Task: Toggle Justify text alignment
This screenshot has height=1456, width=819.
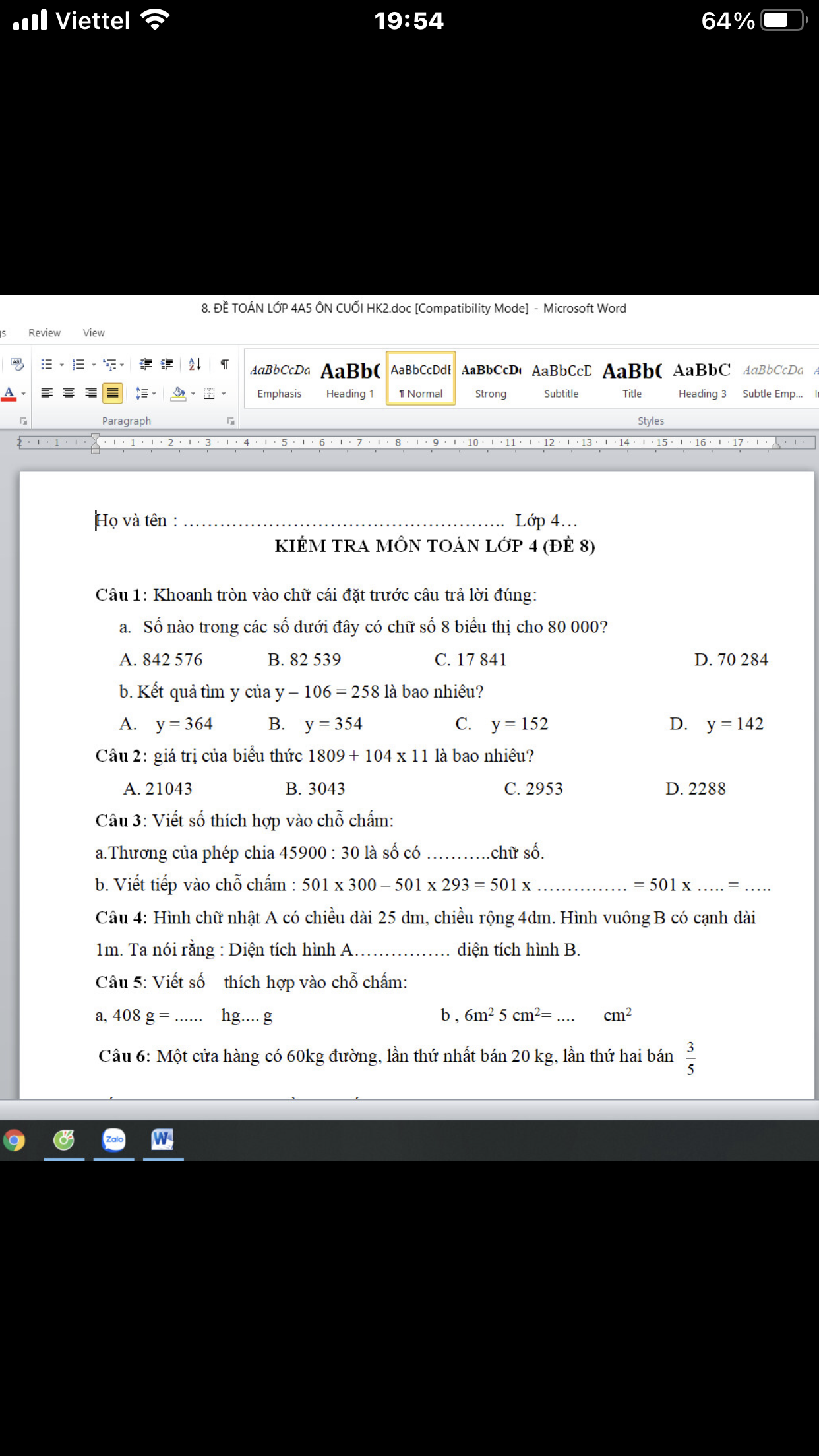Action: pyautogui.click(x=113, y=394)
